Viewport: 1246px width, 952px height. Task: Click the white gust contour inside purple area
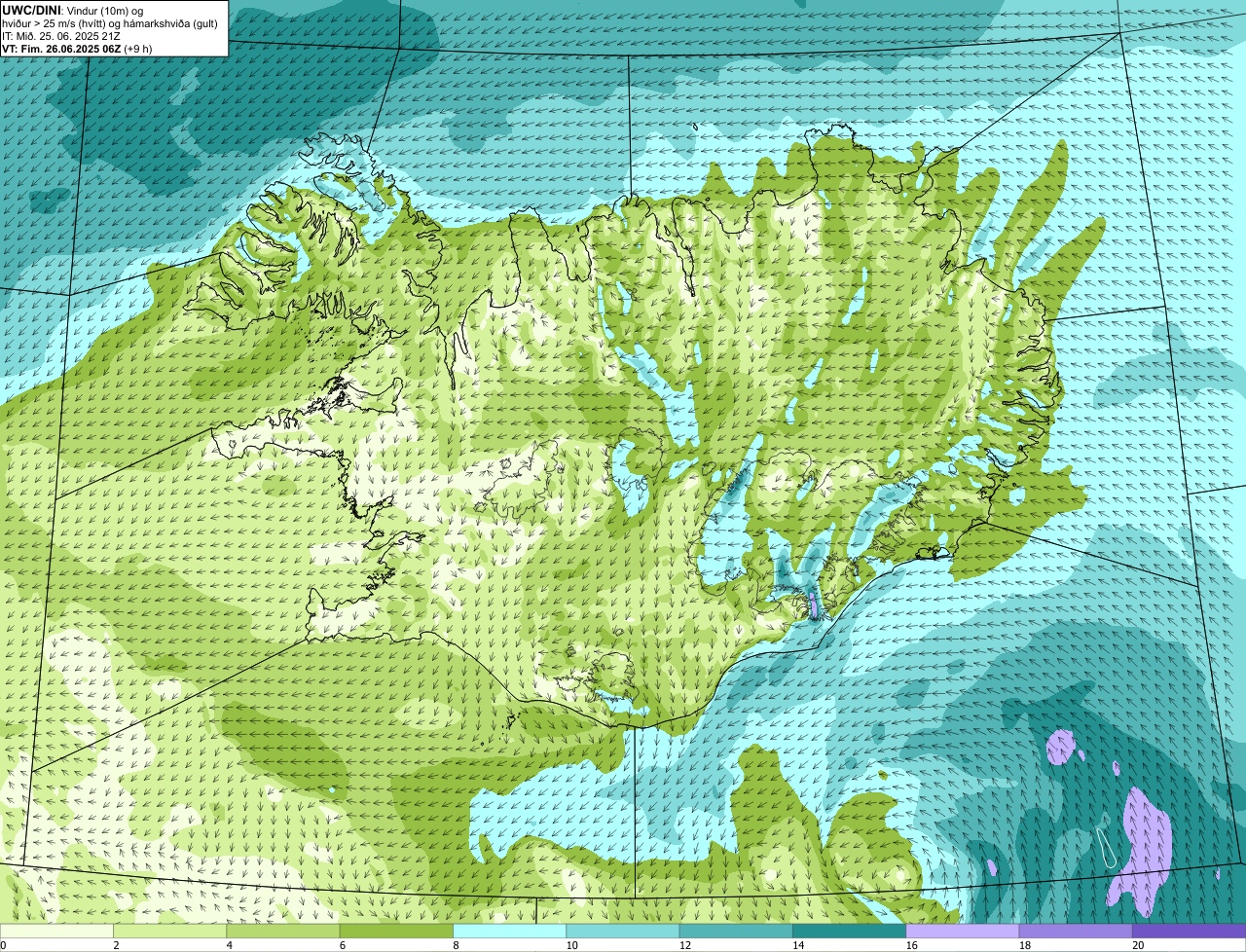(1109, 848)
